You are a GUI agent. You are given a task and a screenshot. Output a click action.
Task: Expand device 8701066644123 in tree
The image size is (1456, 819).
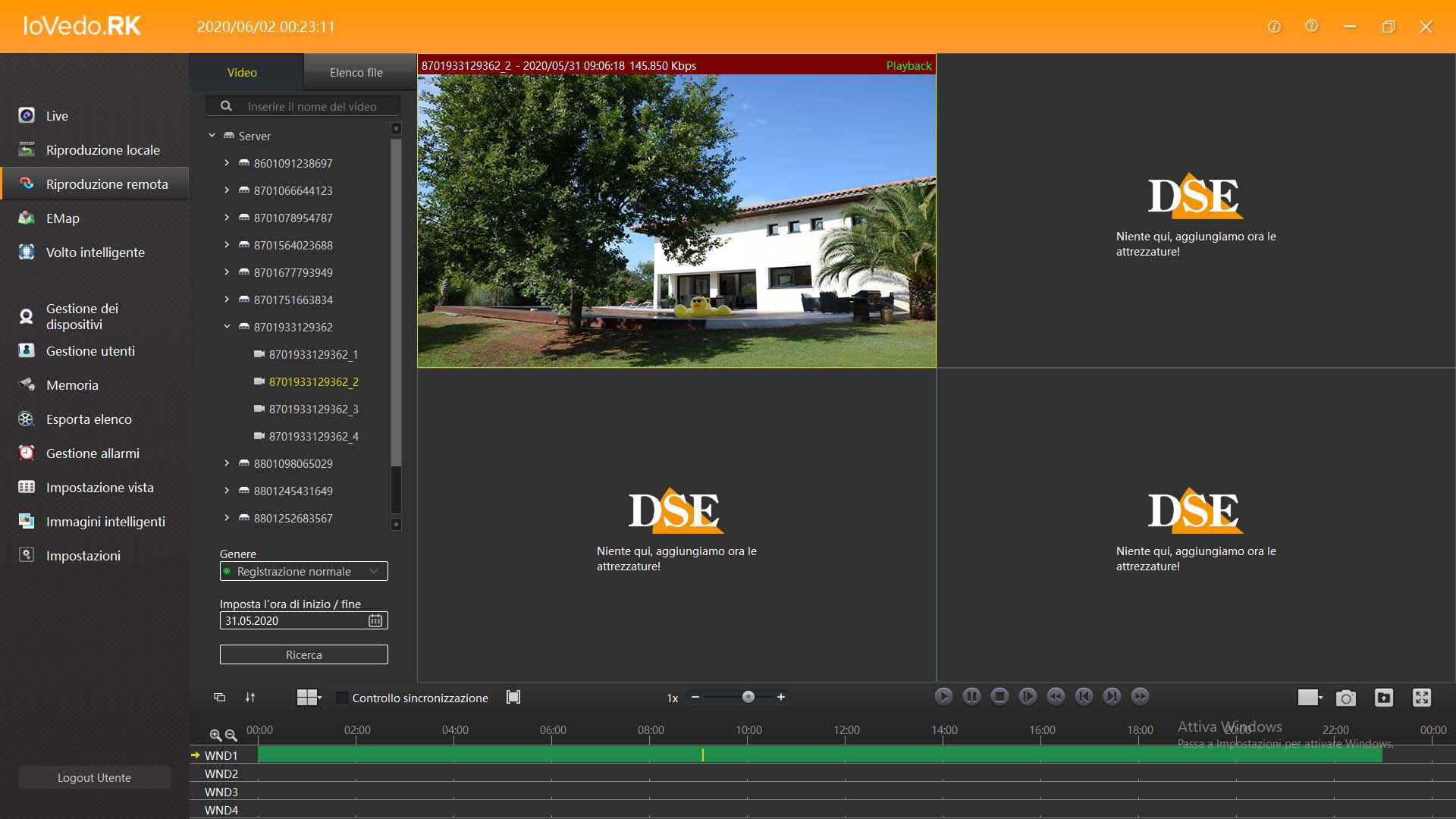pyautogui.click(x=227, y=190)
